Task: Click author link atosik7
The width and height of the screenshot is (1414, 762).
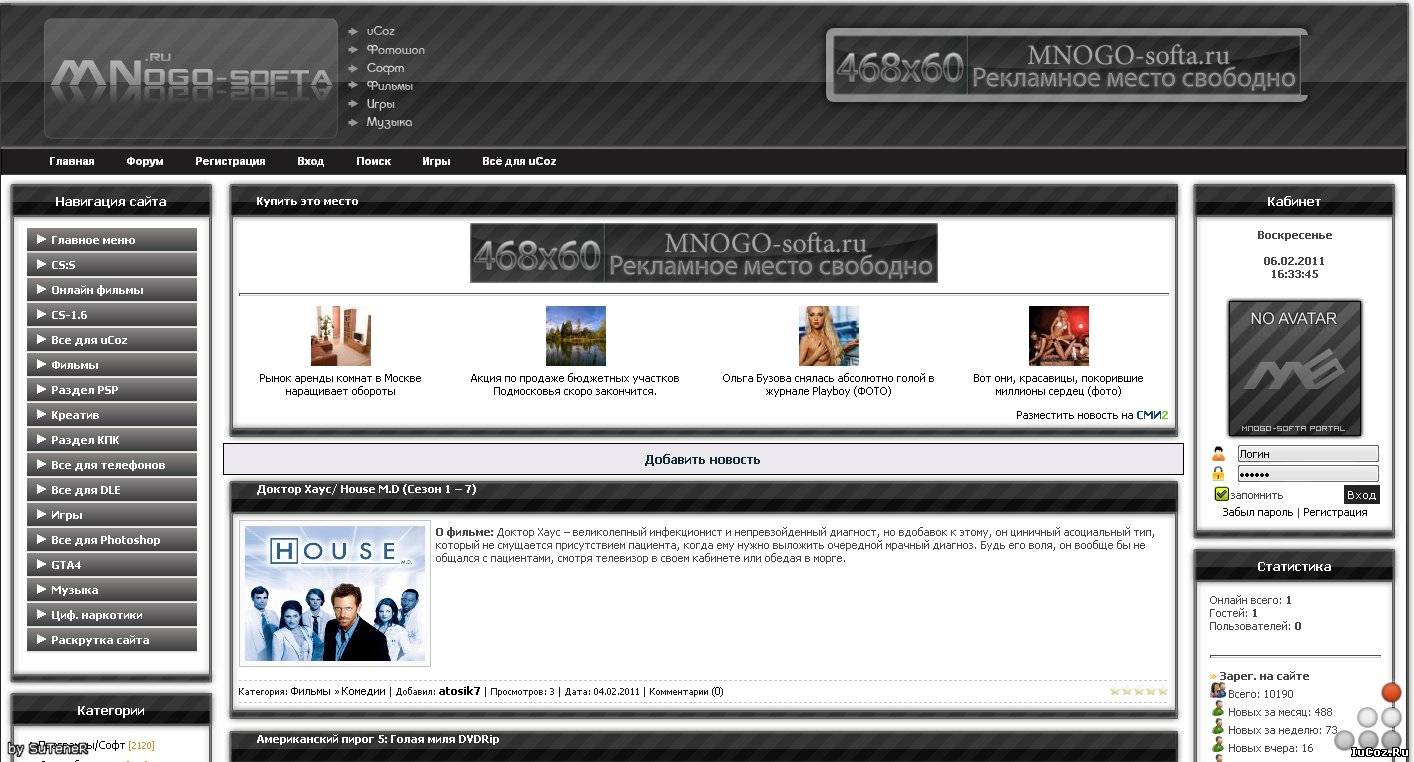Action: click(459, 691)
